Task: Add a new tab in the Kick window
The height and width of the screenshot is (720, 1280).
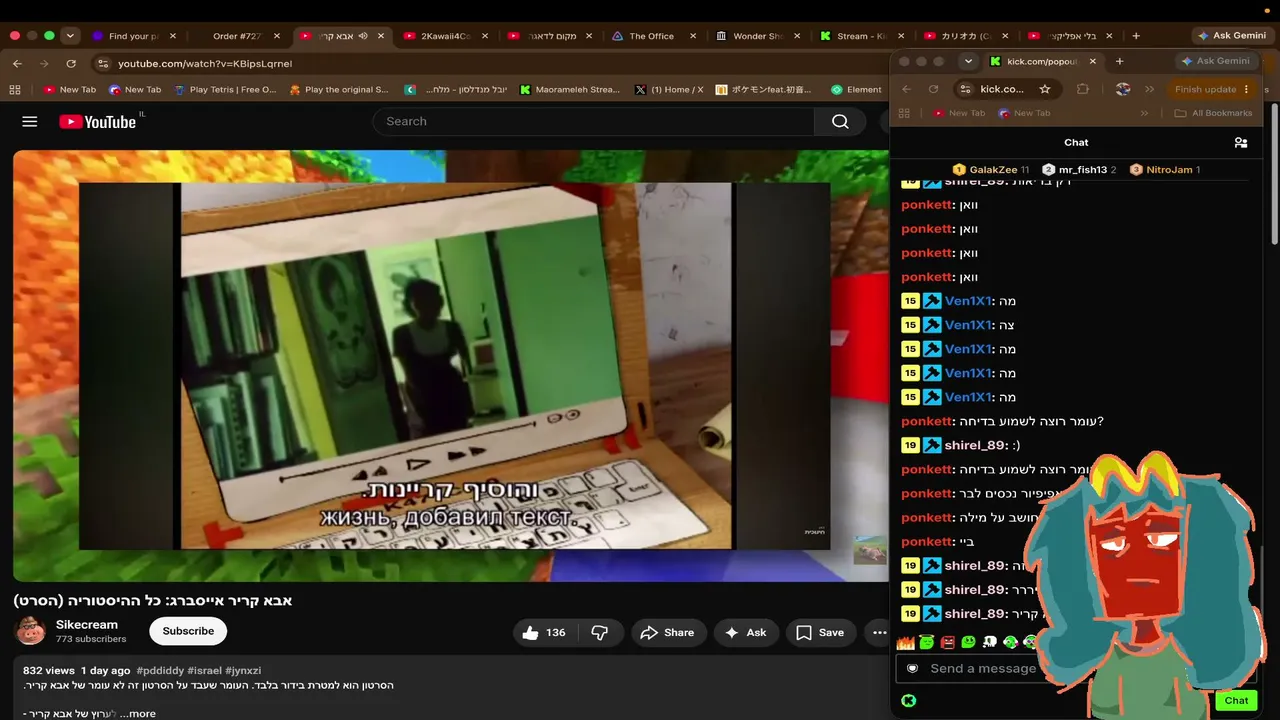Action: 1119,61
